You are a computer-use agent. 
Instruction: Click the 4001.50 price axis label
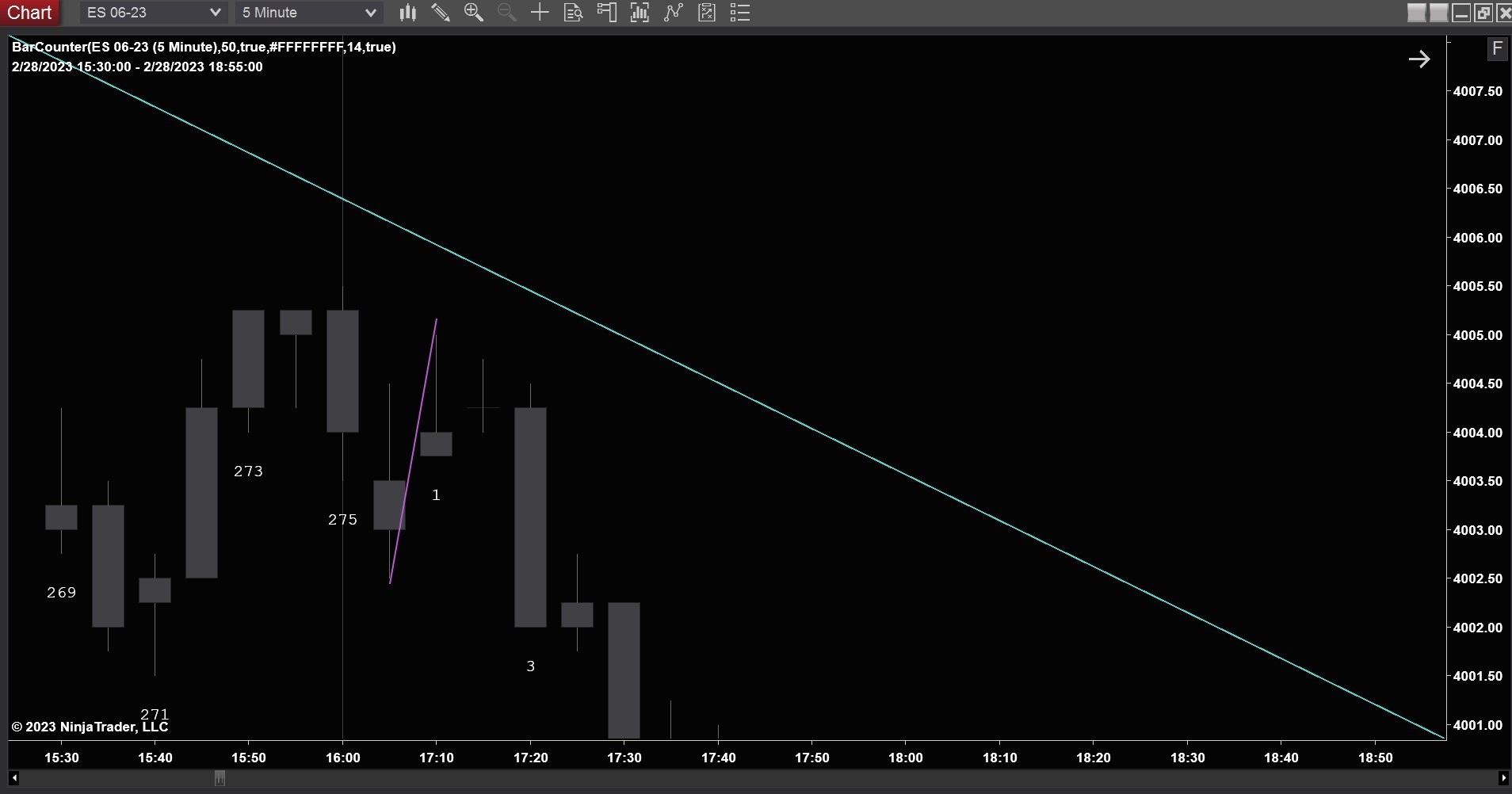tap(1477, 676)
